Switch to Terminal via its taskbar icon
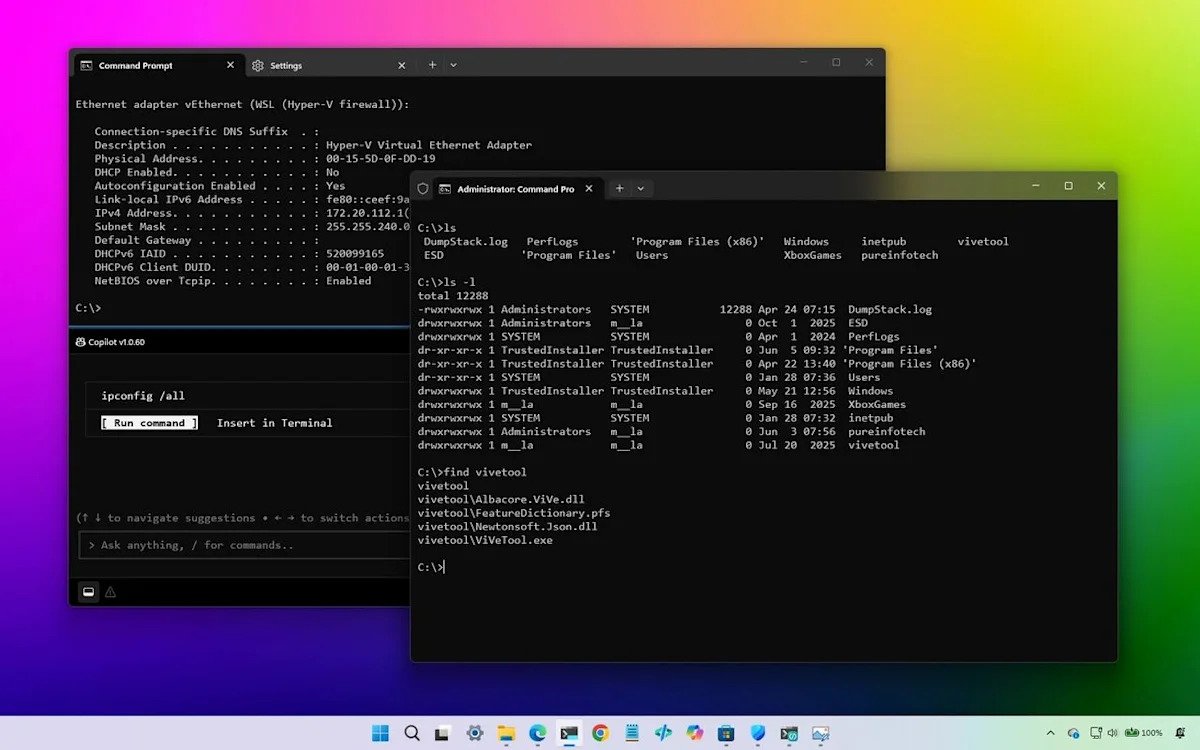Screen dimensions: 1200x750 coord(569,733)
